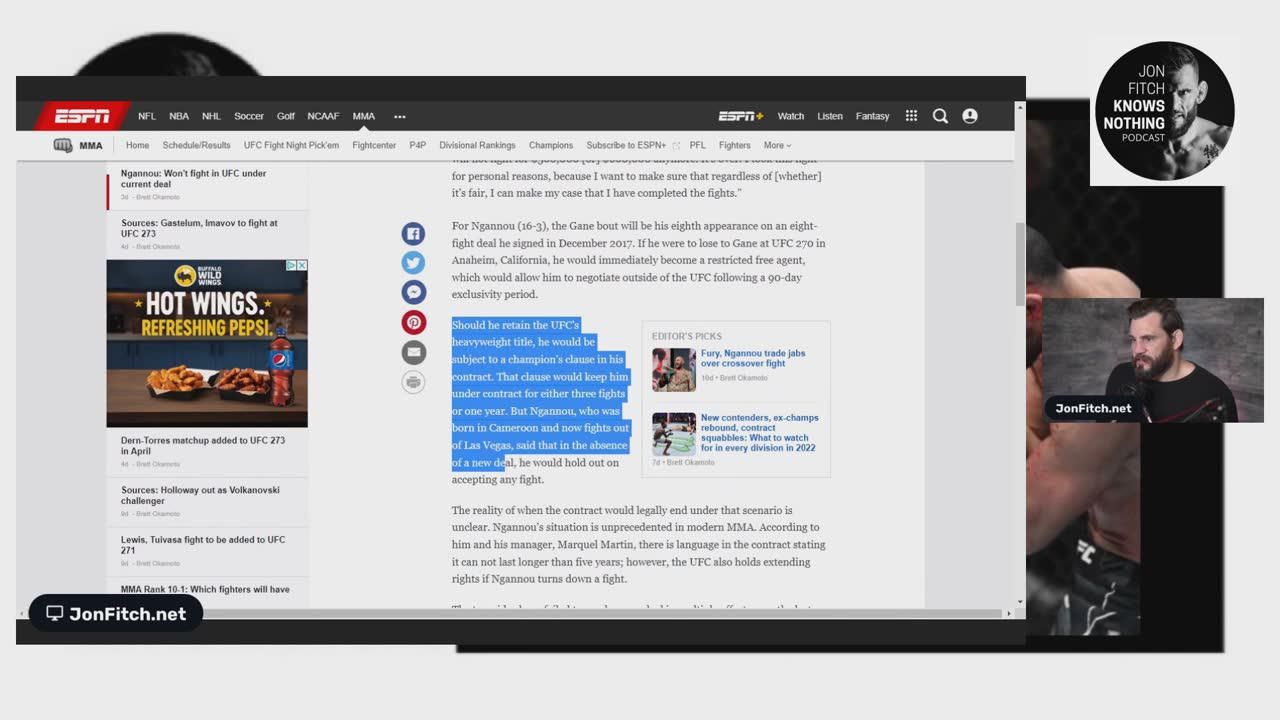Open the P4P tab
This screenshot has height=720, width=1280.
[x=418, y=145]
